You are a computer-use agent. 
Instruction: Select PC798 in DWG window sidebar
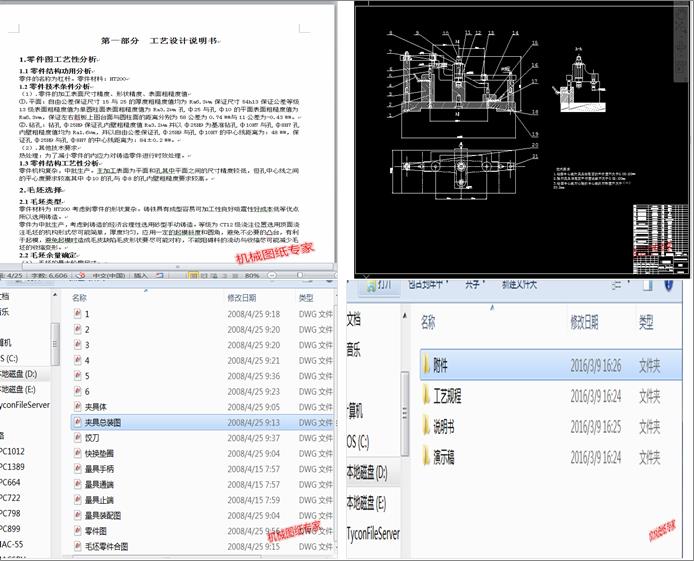tap(10, 513)
